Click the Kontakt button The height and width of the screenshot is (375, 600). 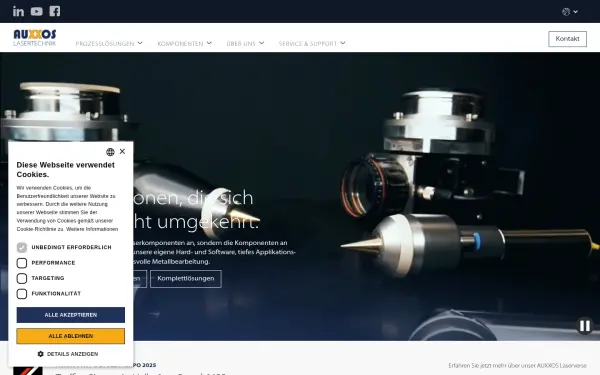click(x=567, y=39)
